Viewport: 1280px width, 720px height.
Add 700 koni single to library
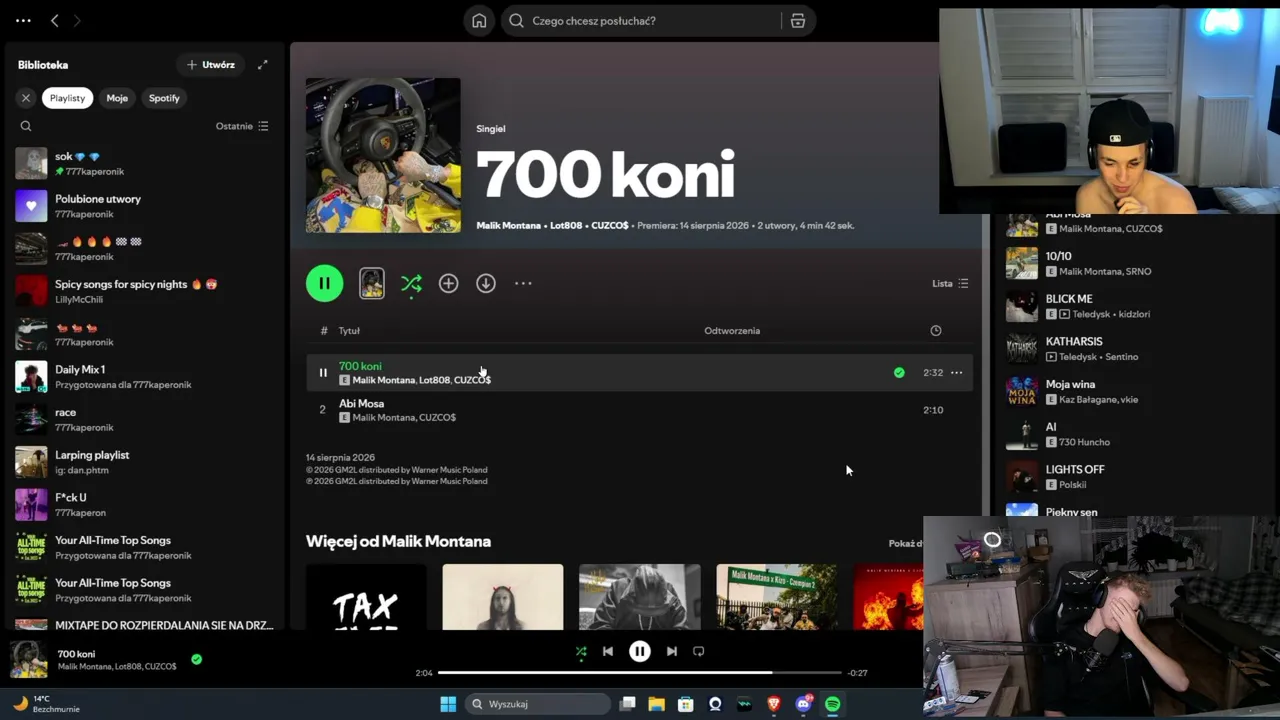click(448, 284)
